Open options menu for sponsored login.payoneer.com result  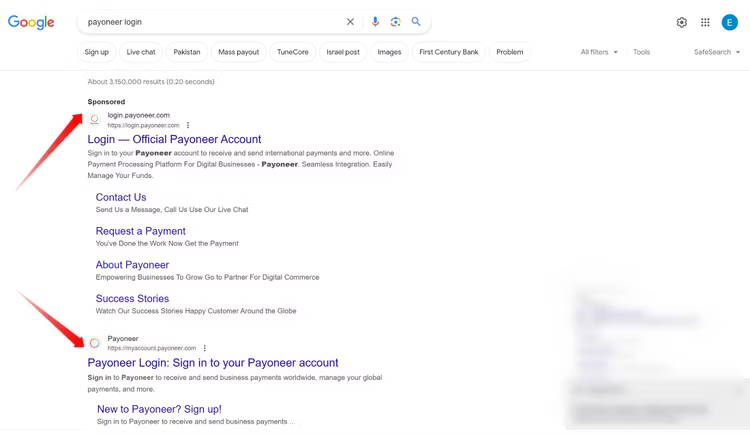coord(188,126)
